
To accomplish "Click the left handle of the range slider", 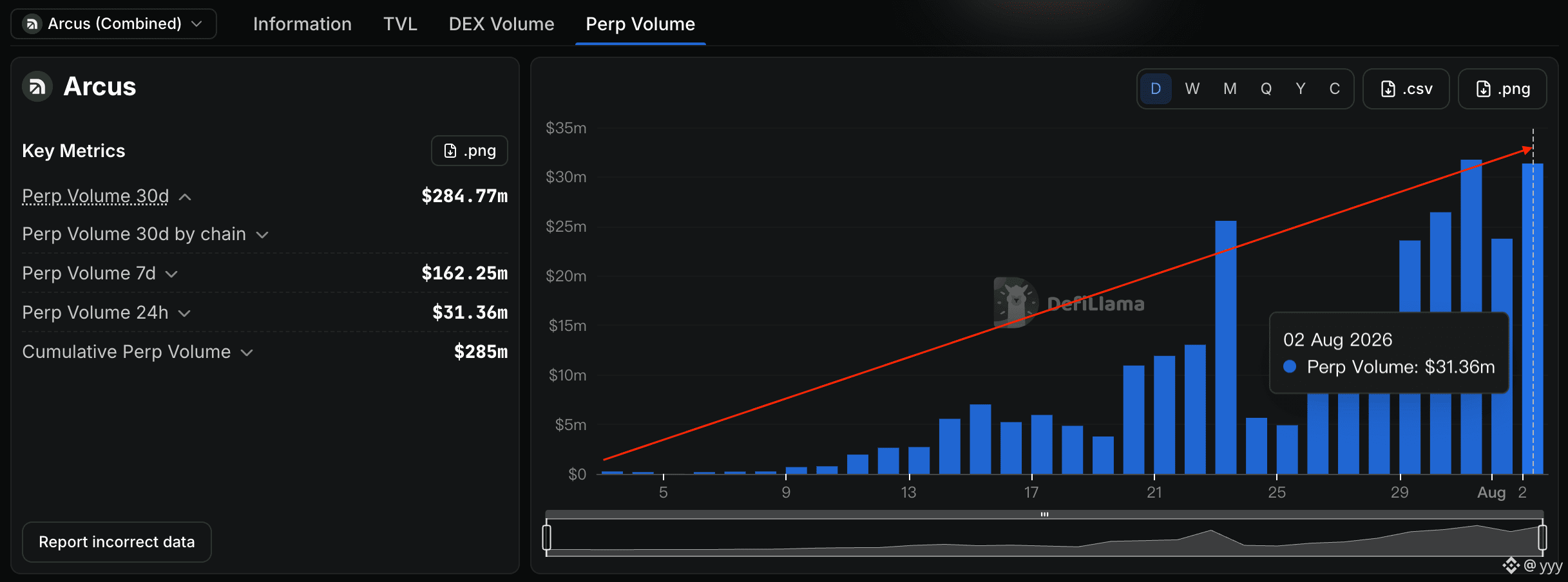I will pos(547,537).
